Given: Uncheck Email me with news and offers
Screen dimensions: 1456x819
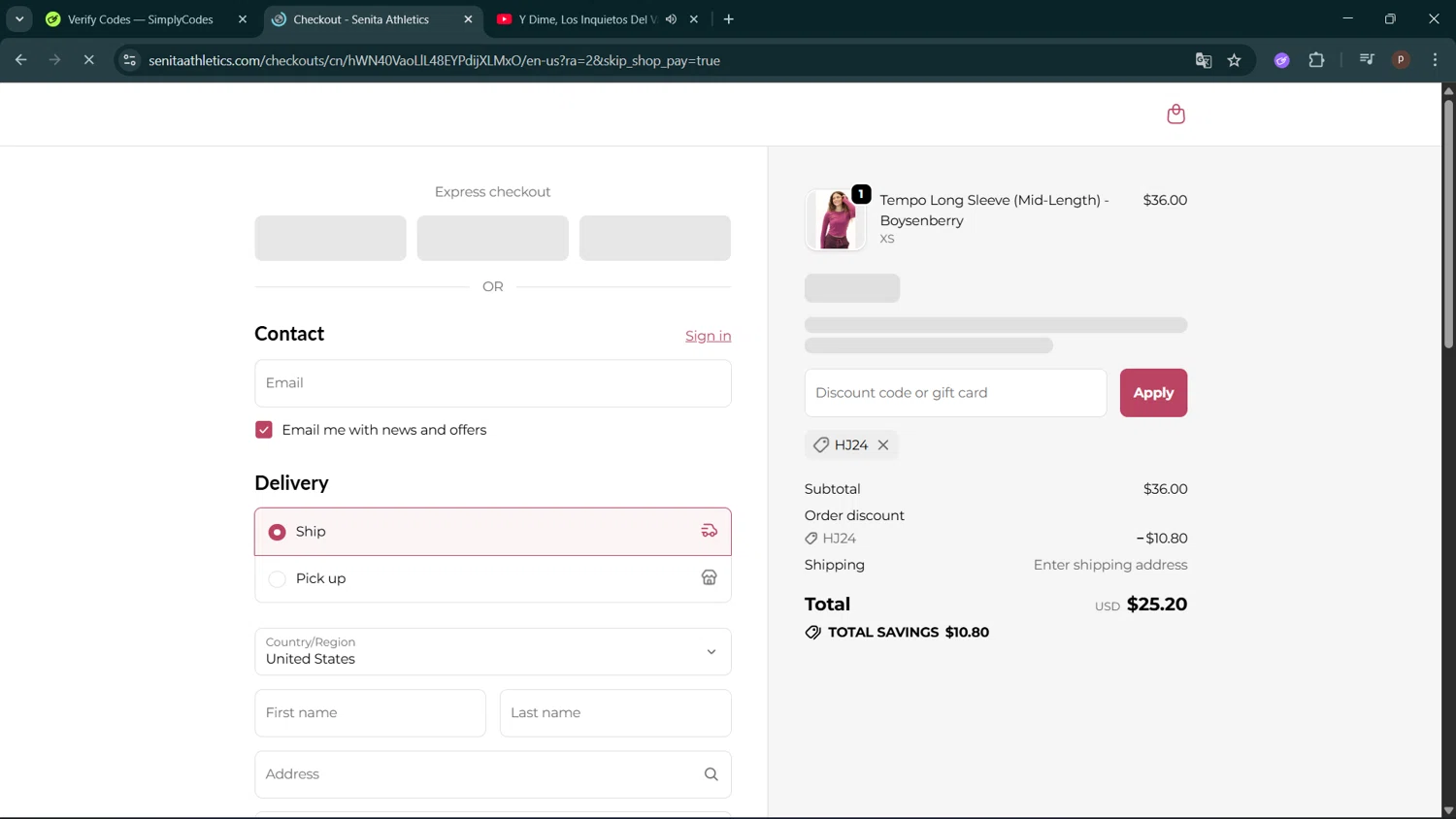Looking at the screenshot, I should tap(264, 430).
